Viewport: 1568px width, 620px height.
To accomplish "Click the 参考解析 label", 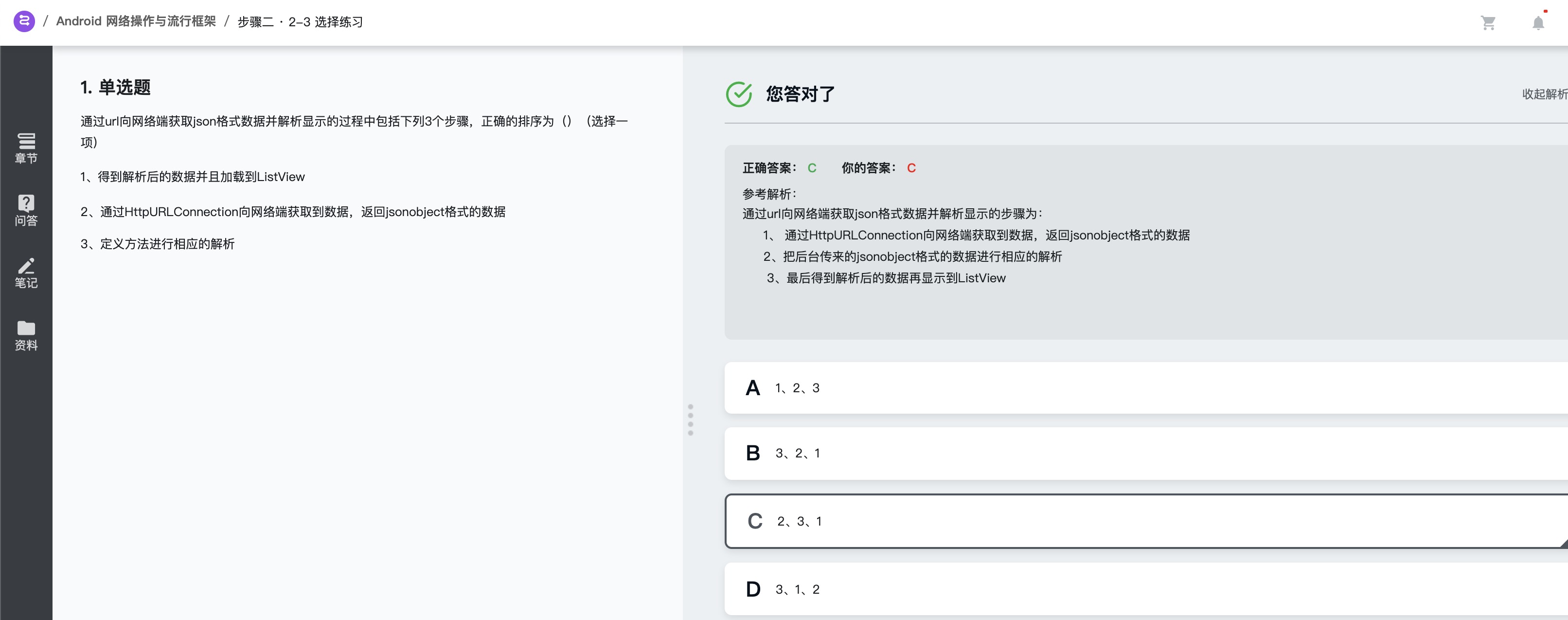I will 769,194.
